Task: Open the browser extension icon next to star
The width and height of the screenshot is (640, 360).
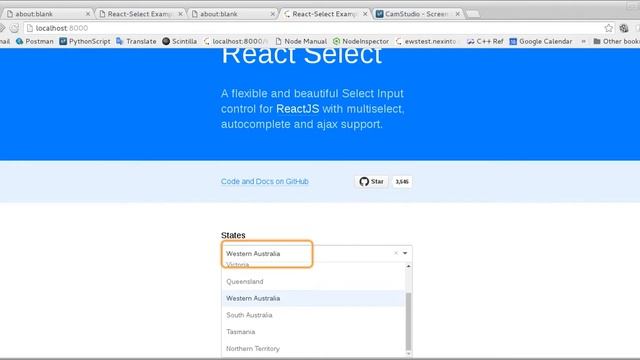Action: (x=624, y=28)
